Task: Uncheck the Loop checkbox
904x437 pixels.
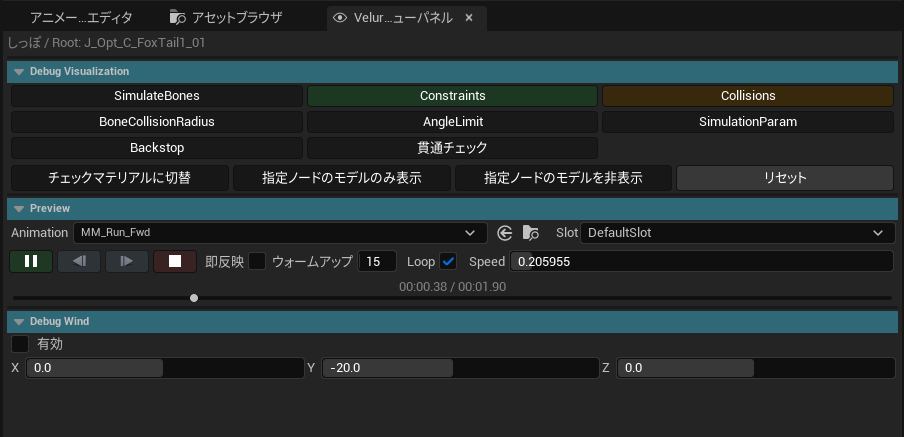Action: click(448, 261)
